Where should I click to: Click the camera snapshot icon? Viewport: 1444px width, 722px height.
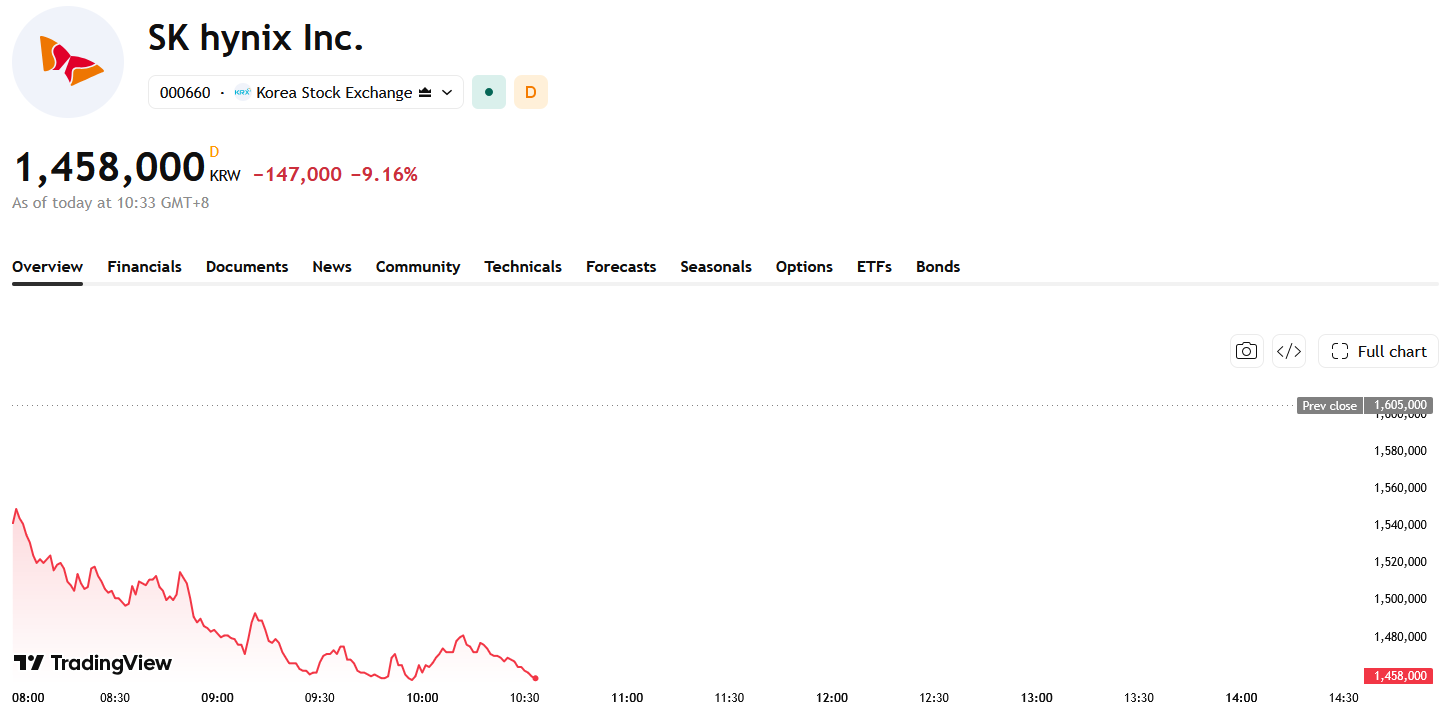pyautogui.click(x=1246, y=351)
